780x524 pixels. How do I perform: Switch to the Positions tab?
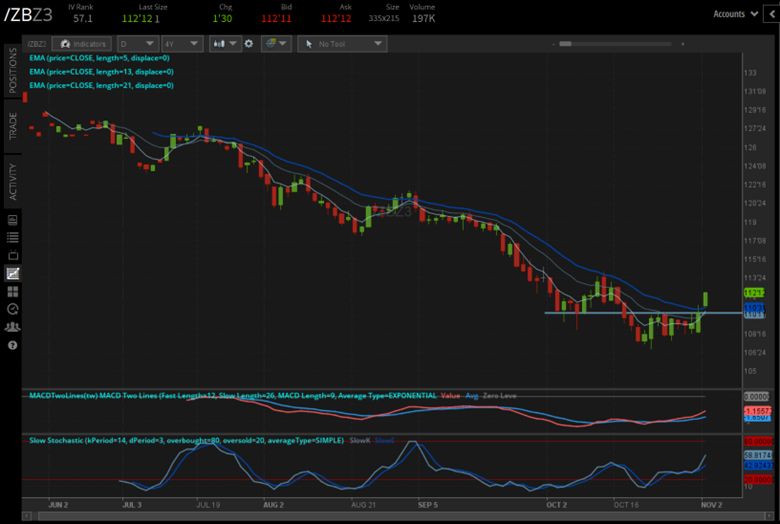[13, 74]
